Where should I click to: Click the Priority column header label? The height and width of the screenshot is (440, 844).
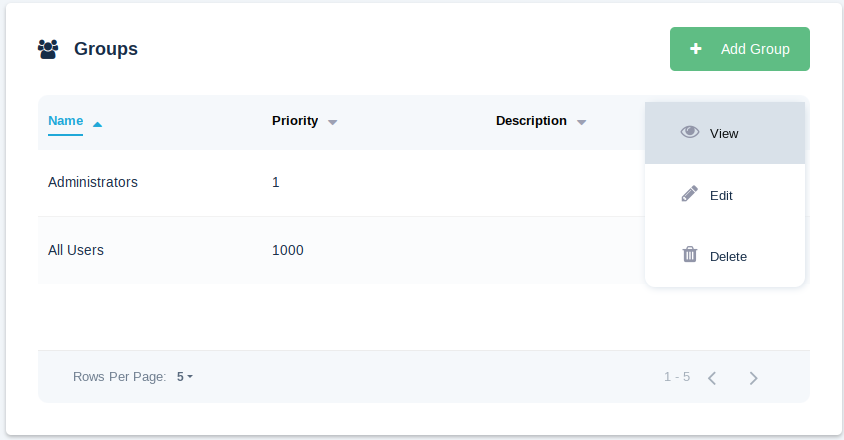pos(295,121)
